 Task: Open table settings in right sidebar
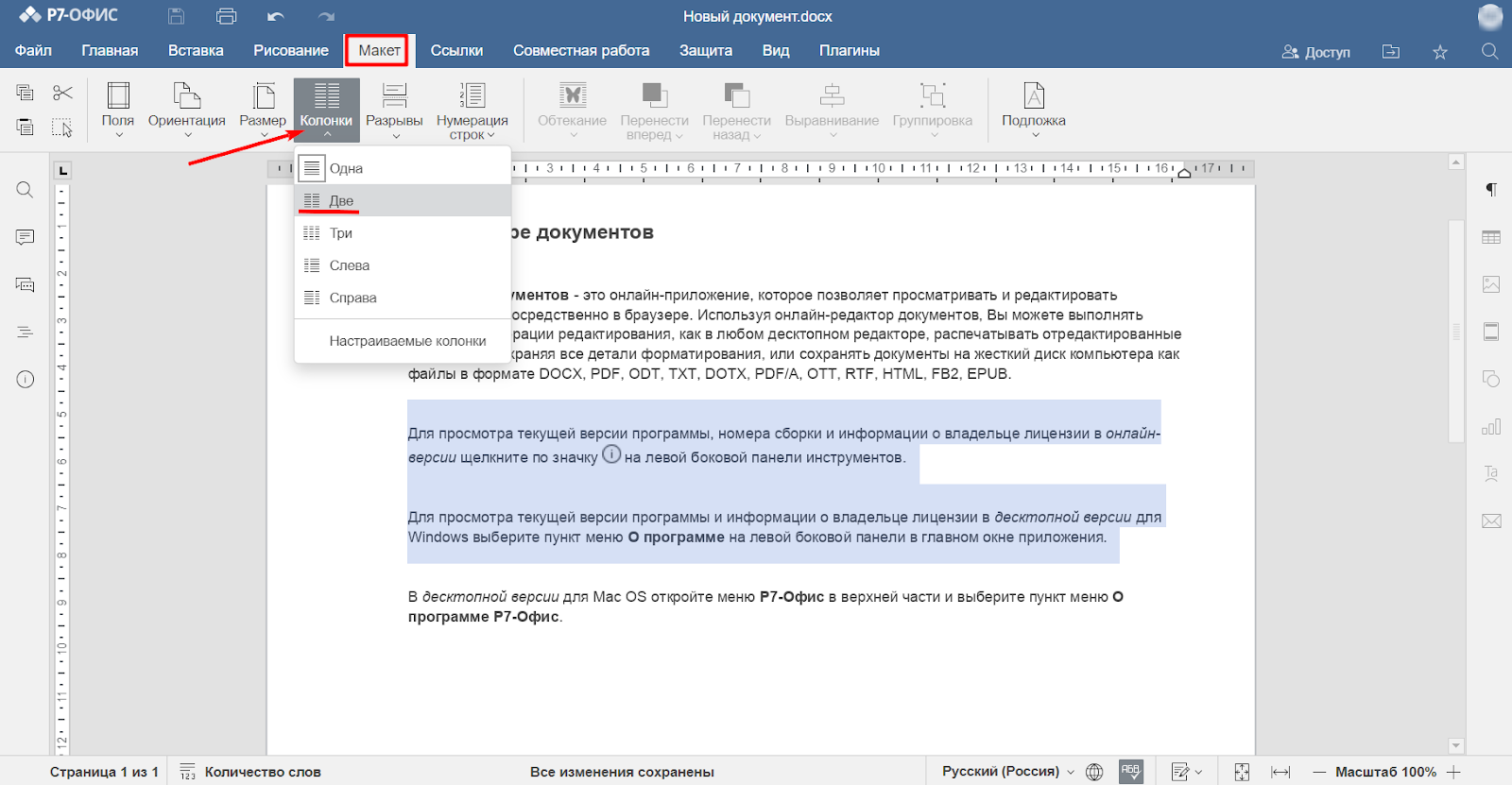coord(1491,237)
